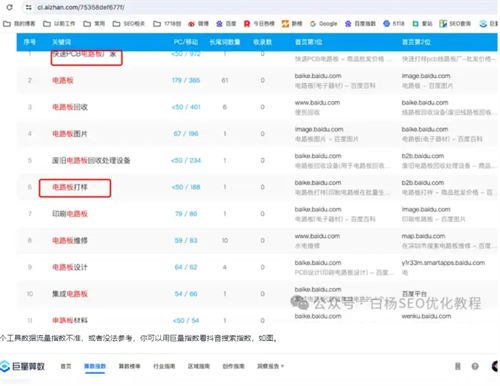The image size is (500, 386).
Task: Click the 79 / 86 index value
Action: (x=186, y=214)
